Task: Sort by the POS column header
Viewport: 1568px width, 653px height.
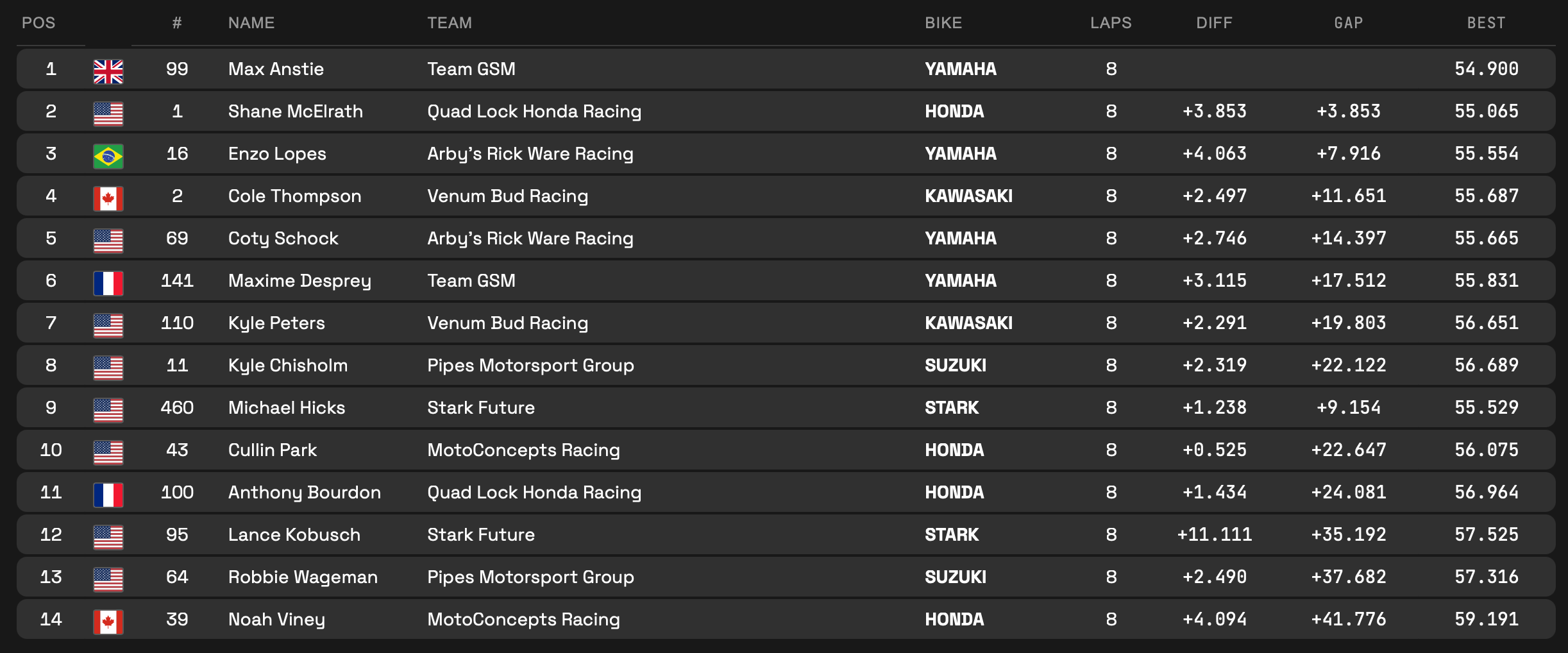Action: 38,23
